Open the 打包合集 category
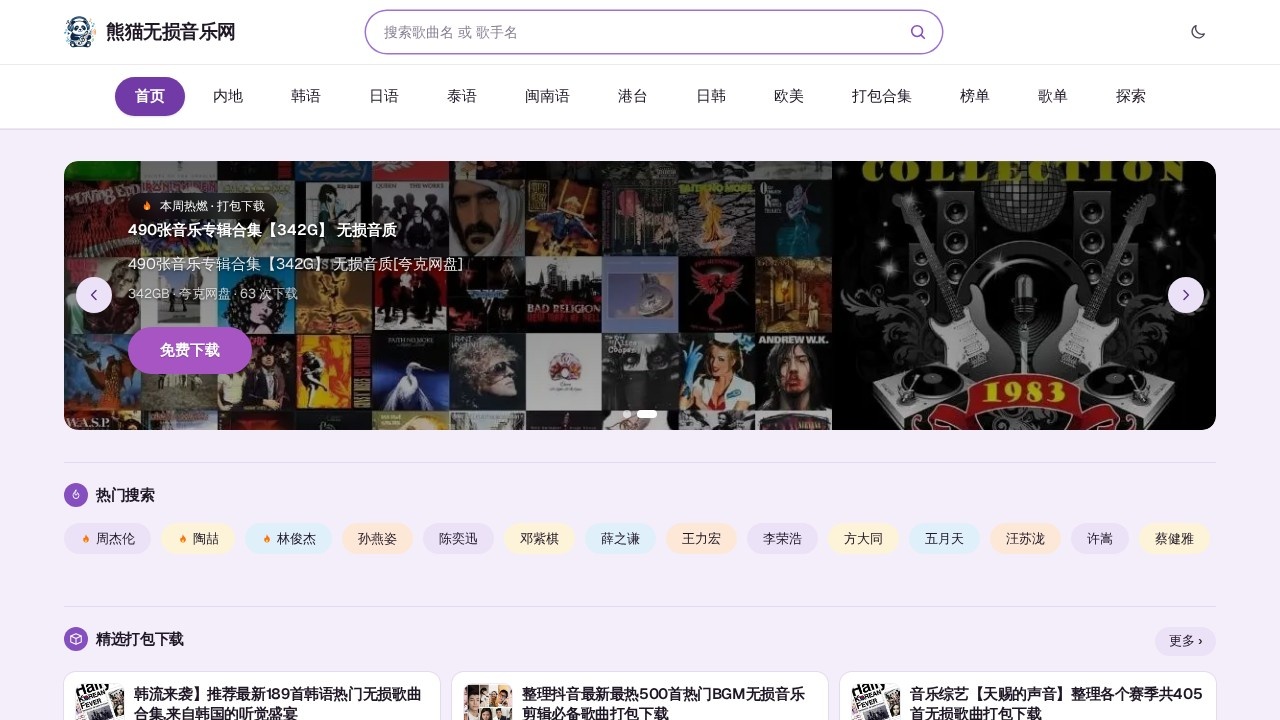Viewport: 1280px width, 720px height. [x=882, y=96]
